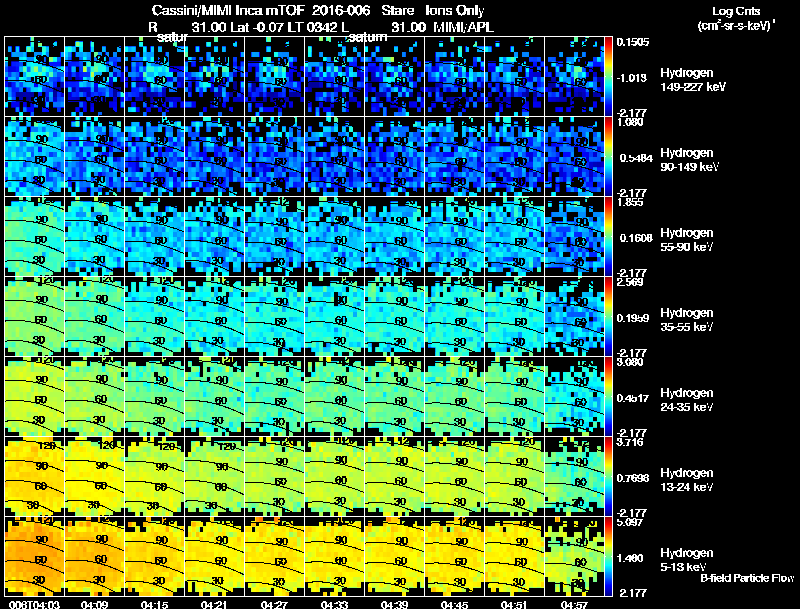Click the "1.080" color scale value
The height and width of the screenshot is (609, 800).
click(630, 122)
